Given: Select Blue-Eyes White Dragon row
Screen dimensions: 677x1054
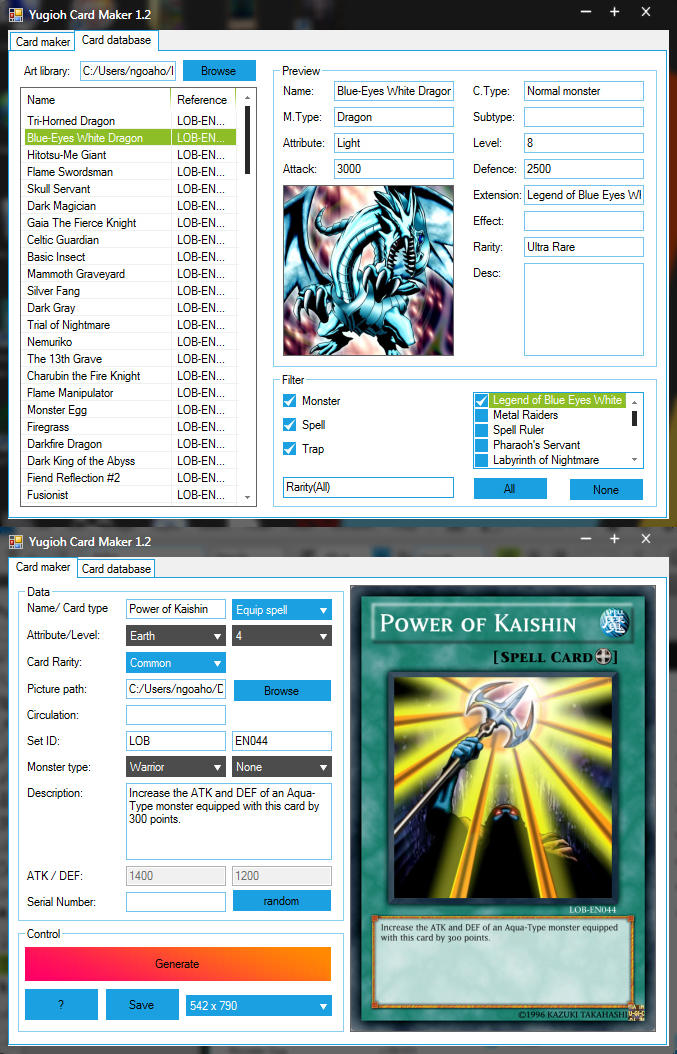Looking at the screenshot, I should coord(129,138).
